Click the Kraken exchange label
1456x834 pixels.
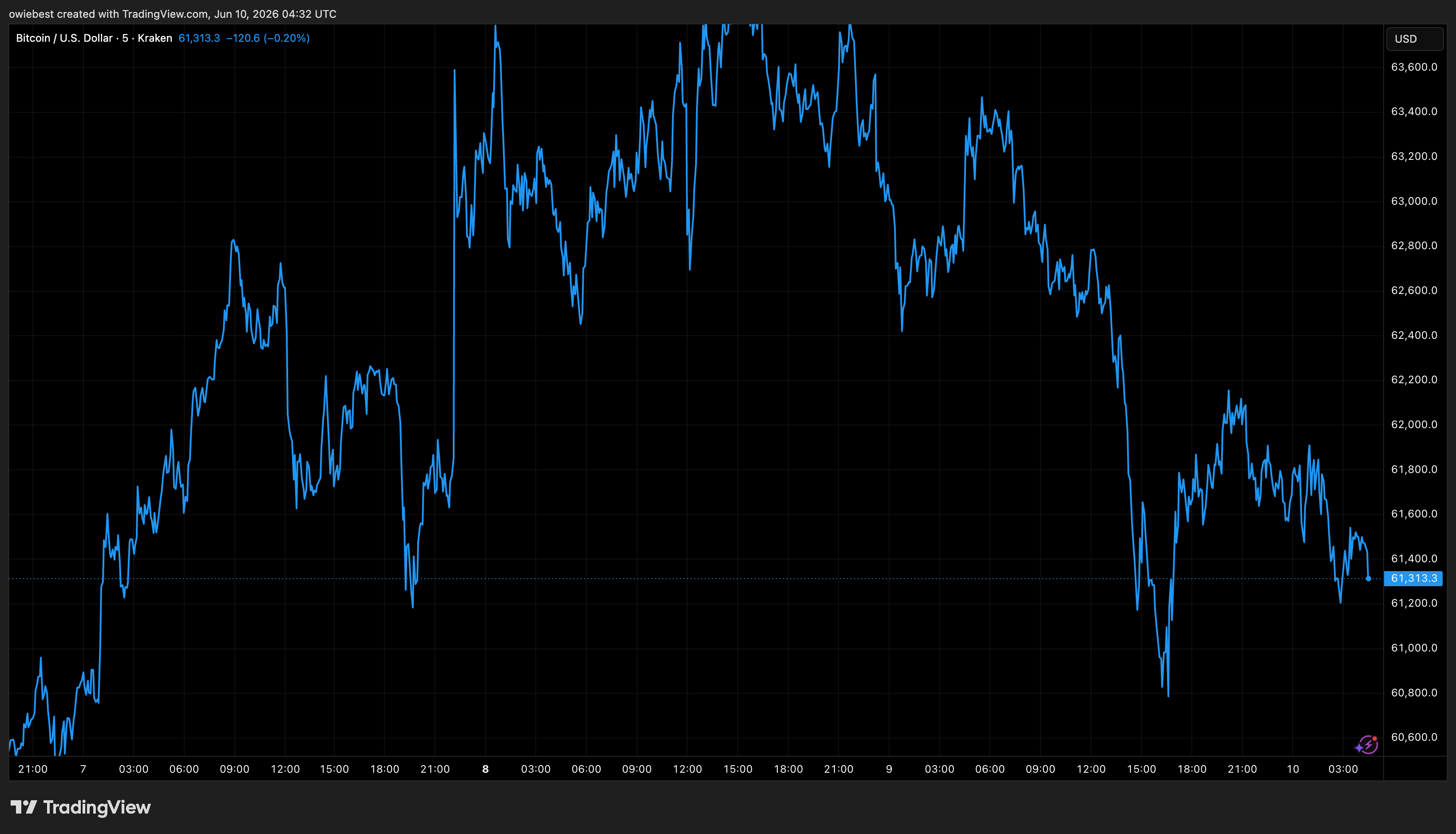pos(154,38)
